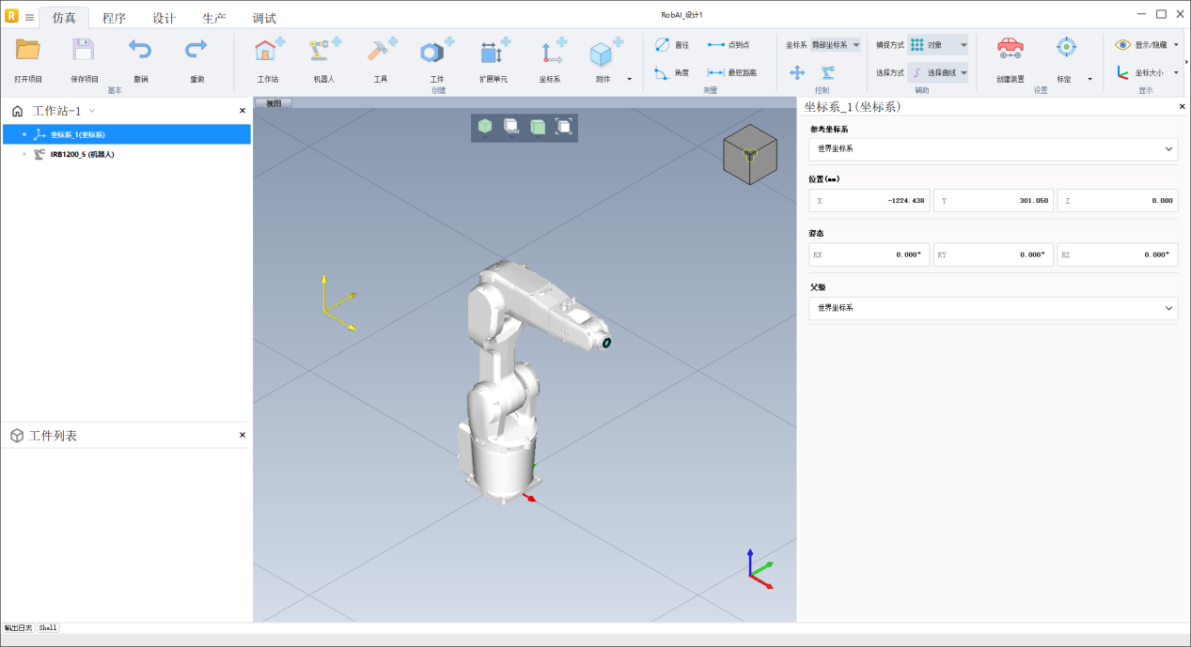Click the fit-to-view icon in viewport toolbar
This screenshot has width=1191, height=647.
(x=564, y=126)
